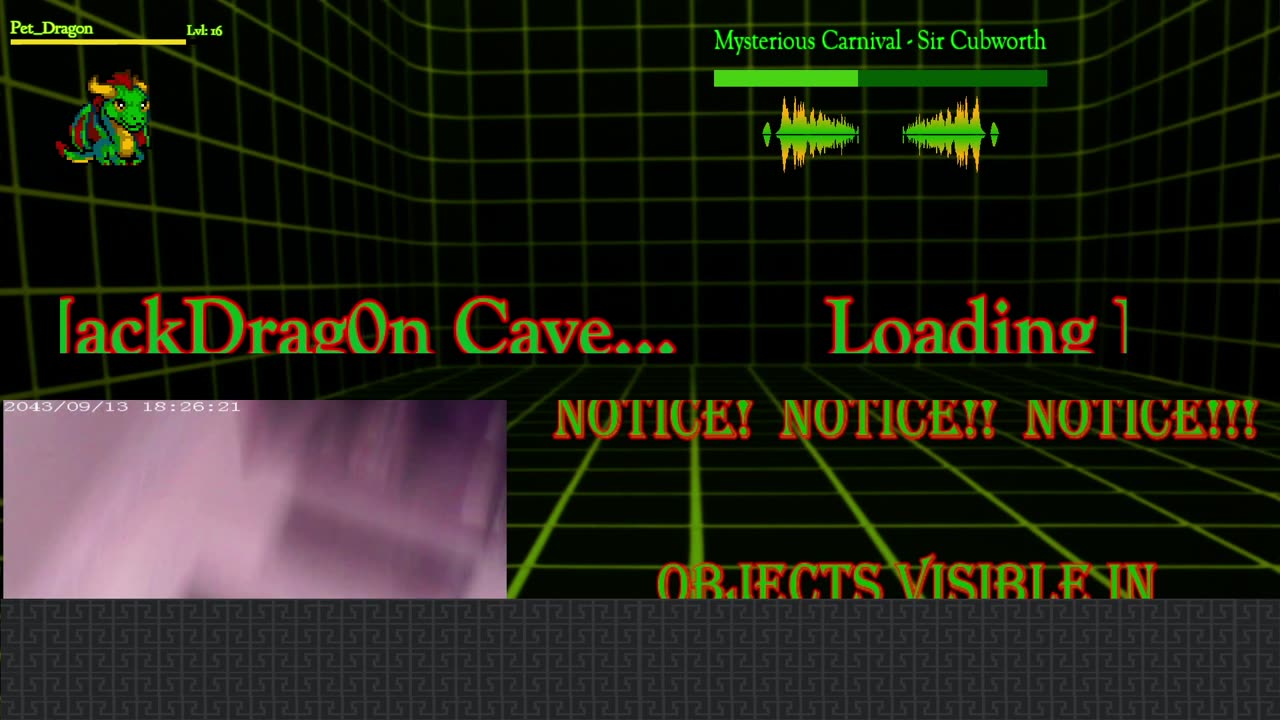Click the 'OBJECTS VISIBLE IN' scrolling text
Screen dimensions: 1280x720
(906, 579)
